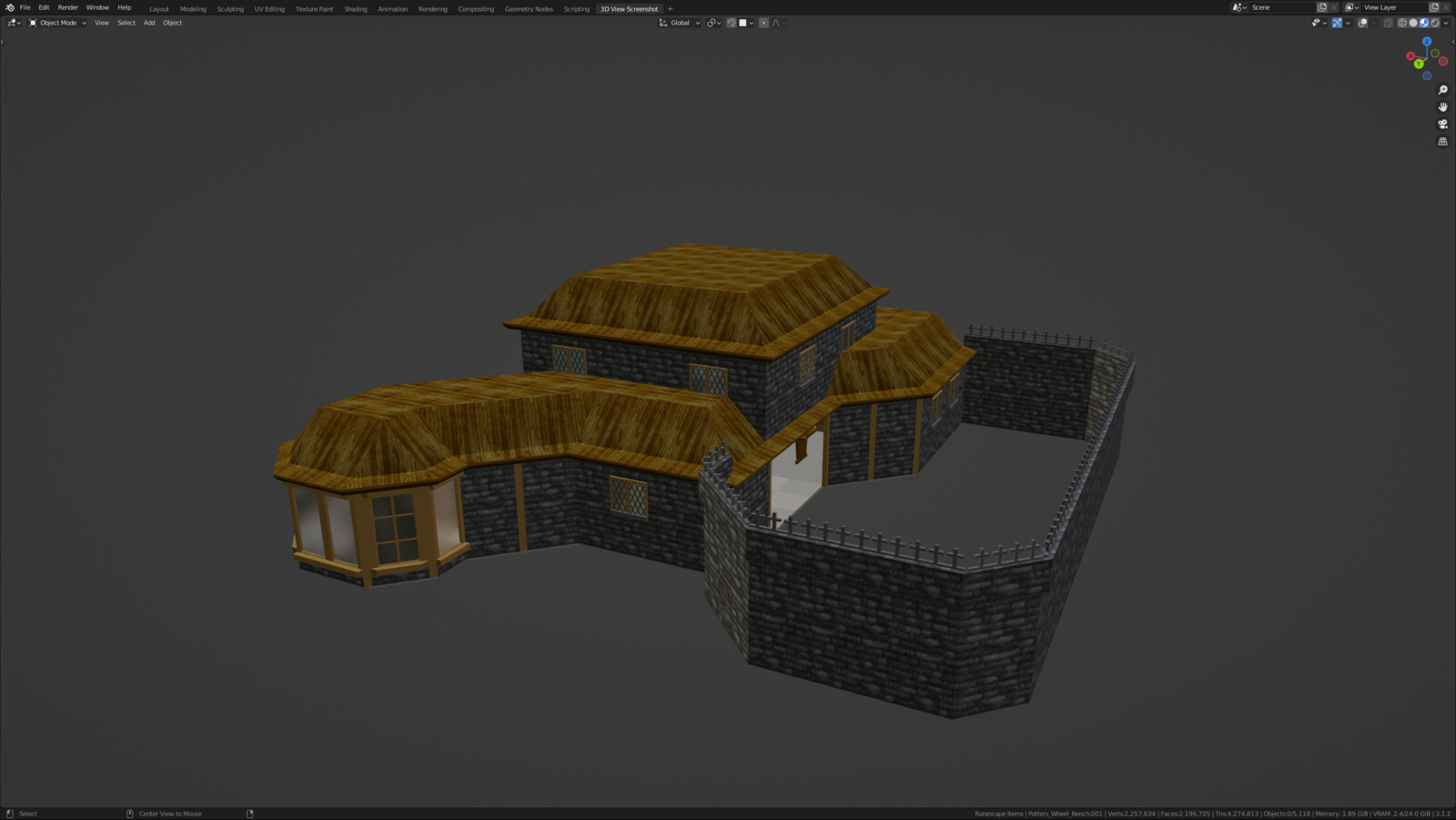This screenshot has width=1456, height=820.
Task: Switch to the Sculpting workspace tab
Action: pyautogui.click(x=230, y=9)
